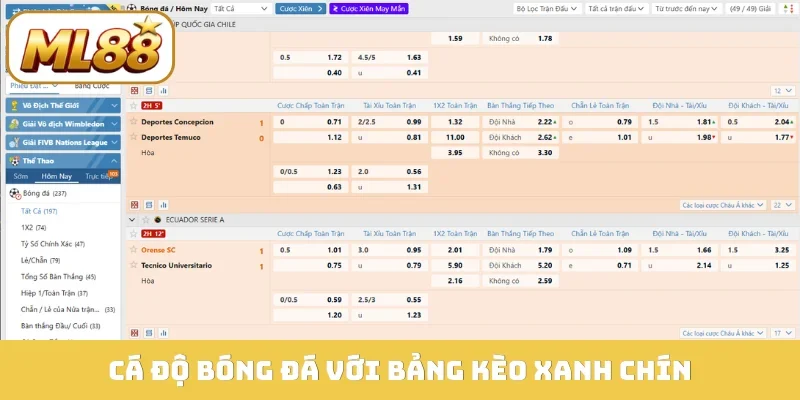Screen dimensions: 800x400
Task: Favorite Deportes Temuco with star
Action: (134, 137)
